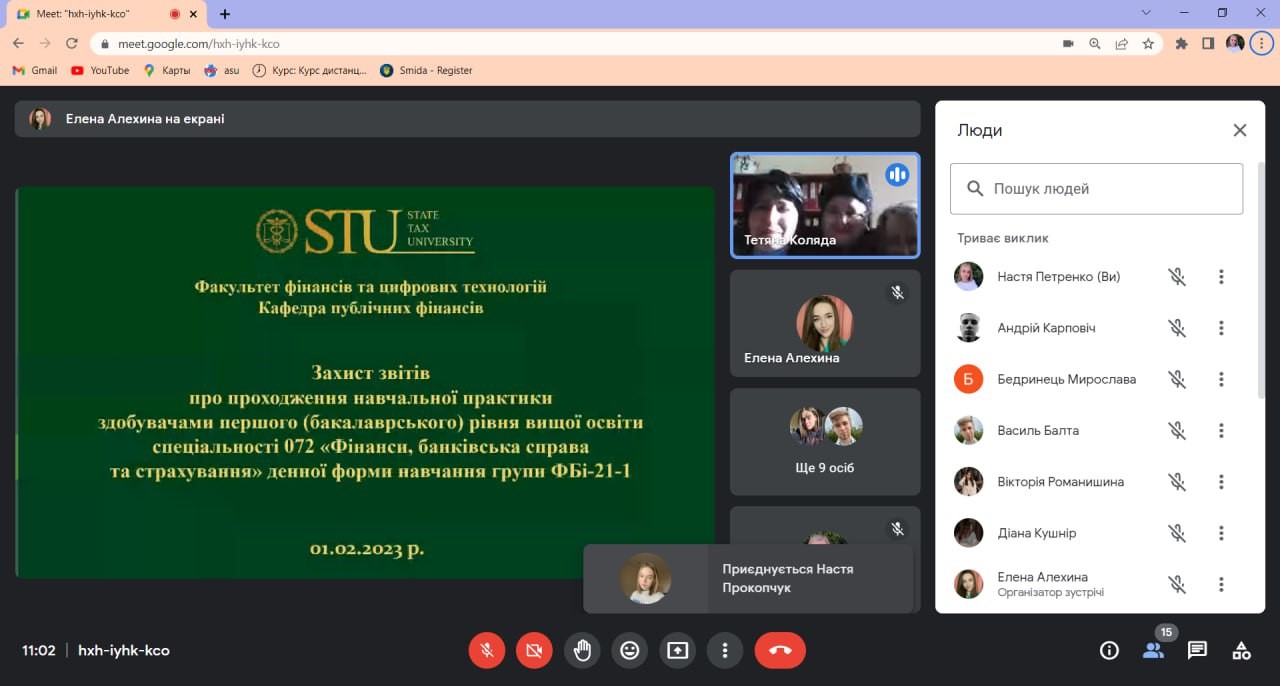Open the tab search chevron
Screen dimensions: 1280x686
coord(1146,13)
